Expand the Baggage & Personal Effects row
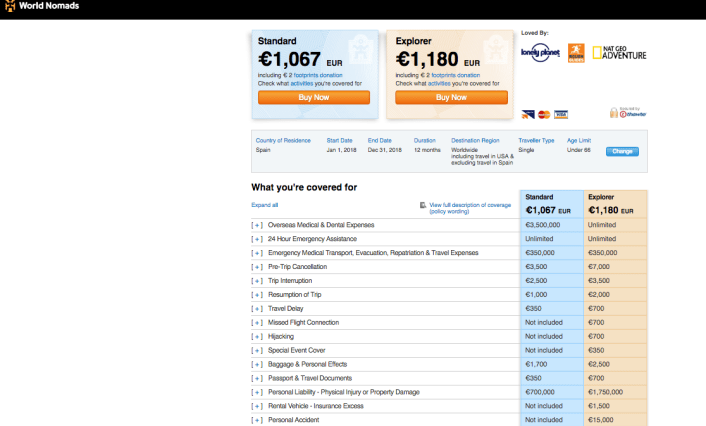The width and height of the screenshot is (706, 426). (257, 365)
